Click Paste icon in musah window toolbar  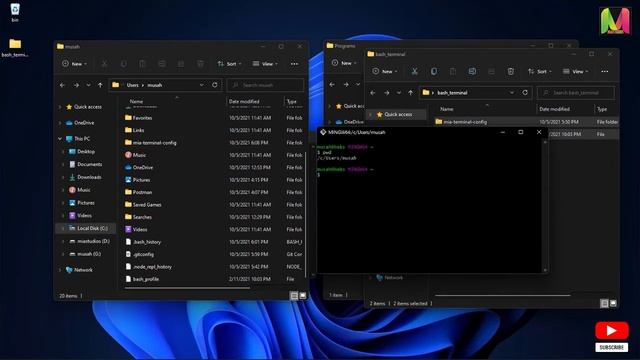pos(142,64)
